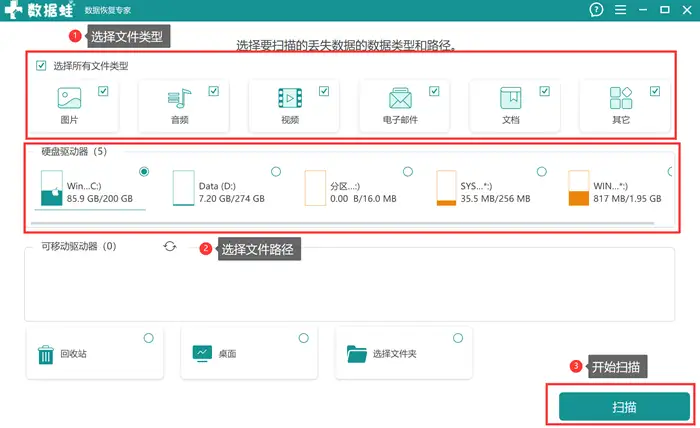This screenshot has height=428, width=700.
Task: Click the 数据恢复专家 title text
Action: (x=108, y=10)
